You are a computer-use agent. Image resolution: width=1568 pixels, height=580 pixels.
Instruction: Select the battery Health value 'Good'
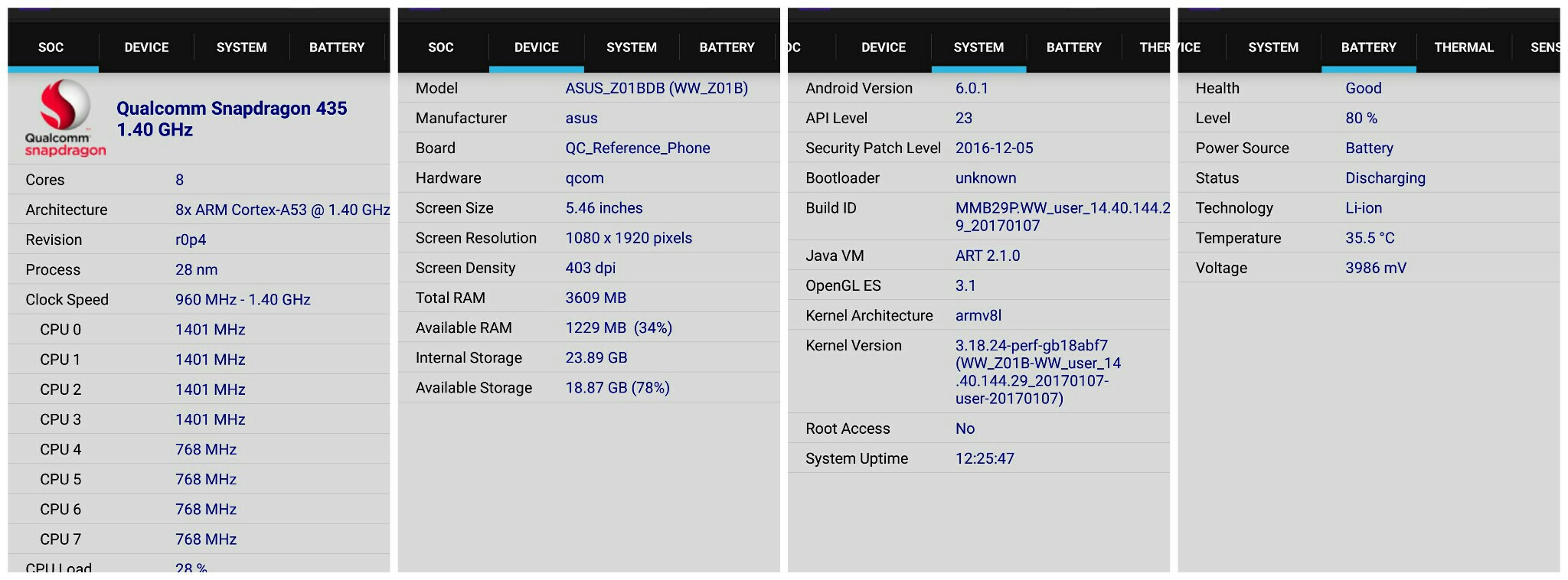tap(1363, 88)
